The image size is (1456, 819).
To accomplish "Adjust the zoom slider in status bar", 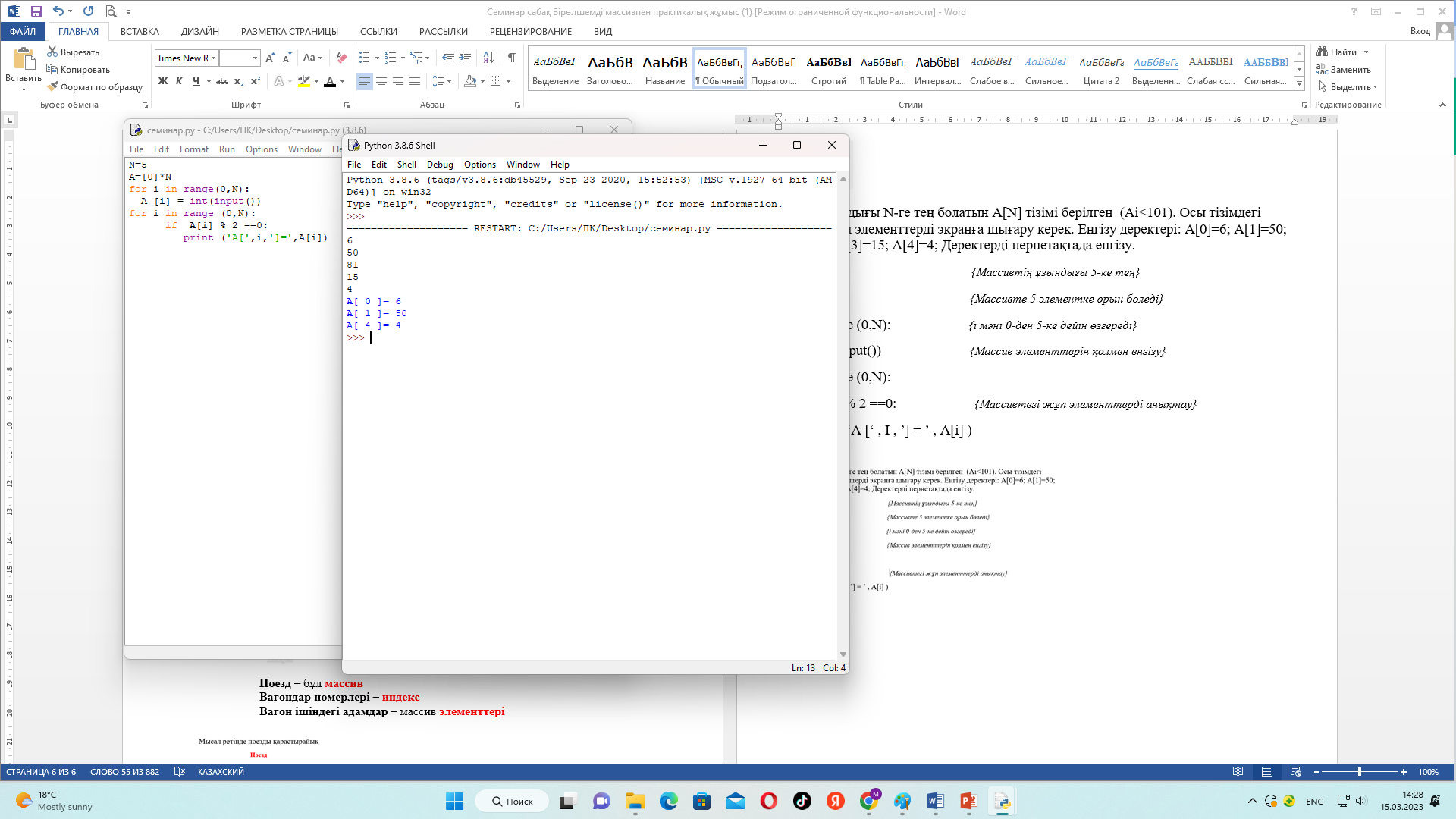I will pyautogui.click(x=1360, y=771).
